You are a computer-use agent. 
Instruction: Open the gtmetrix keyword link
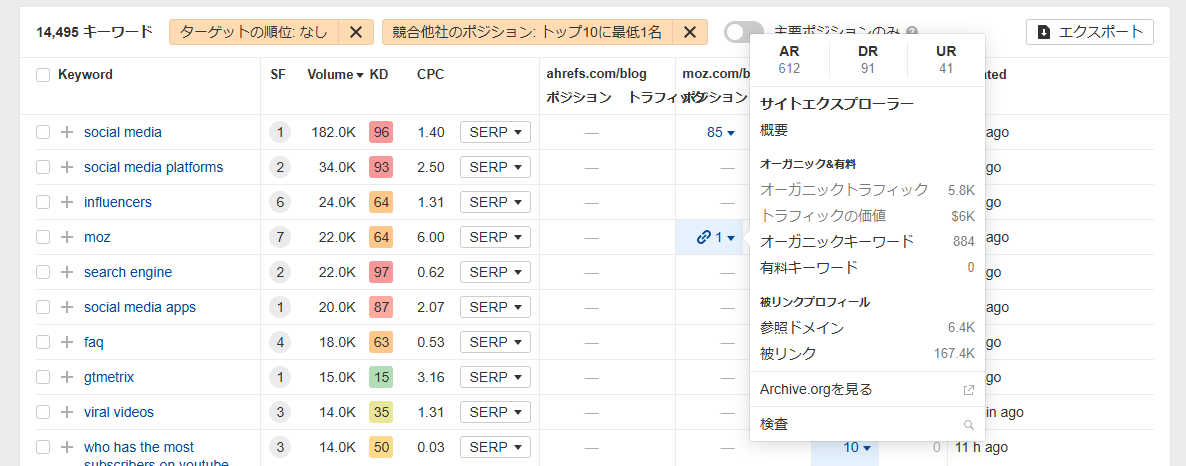(x=109, y=377)
